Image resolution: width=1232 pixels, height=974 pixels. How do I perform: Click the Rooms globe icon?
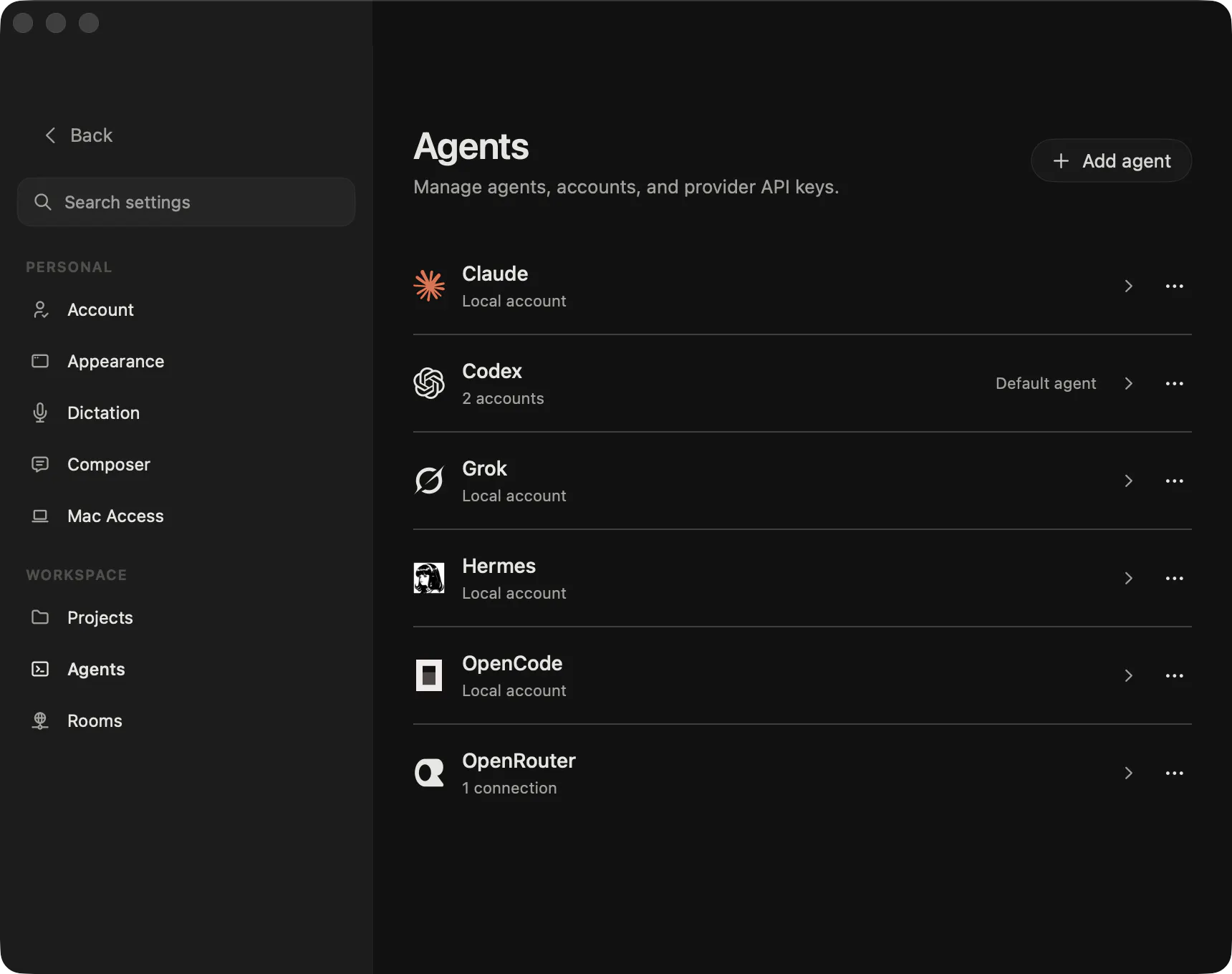point(40,720)
